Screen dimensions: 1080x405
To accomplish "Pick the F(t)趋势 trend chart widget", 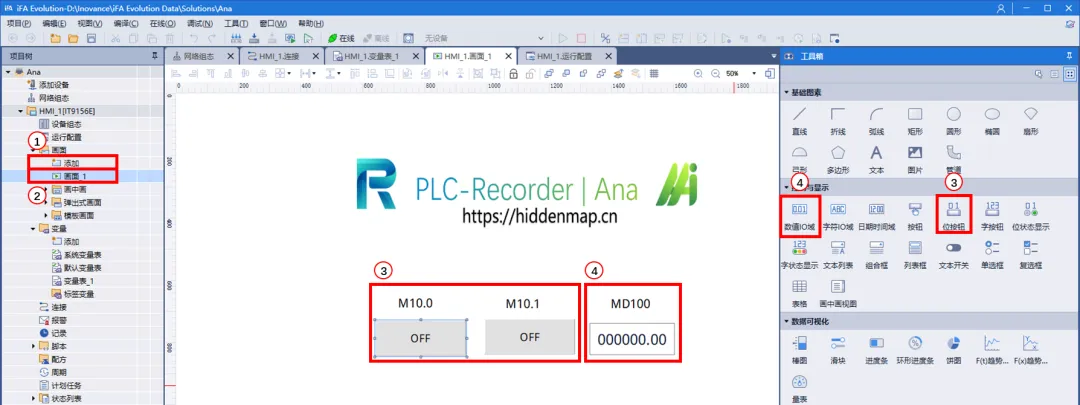I will tap(992, 349).
